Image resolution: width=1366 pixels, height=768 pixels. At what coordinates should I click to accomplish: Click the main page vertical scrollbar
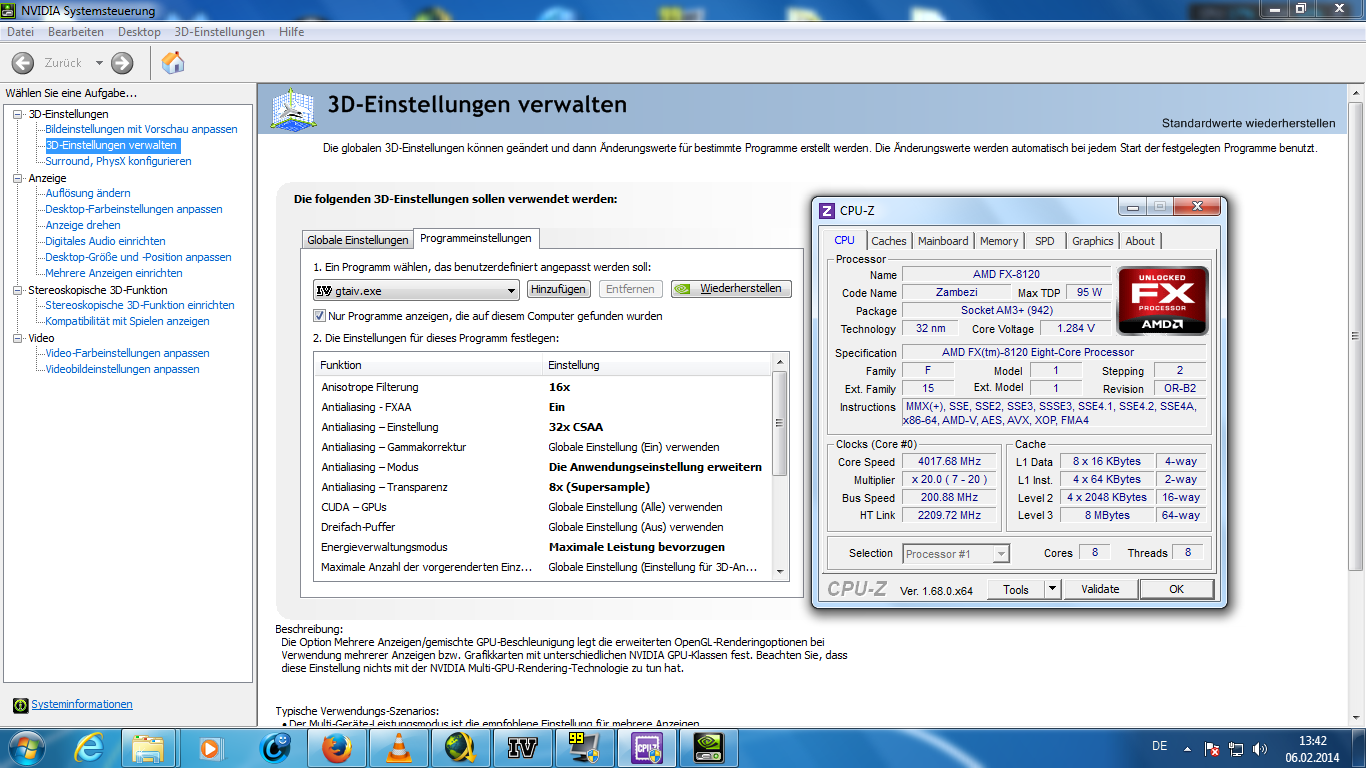point(1356,336)
